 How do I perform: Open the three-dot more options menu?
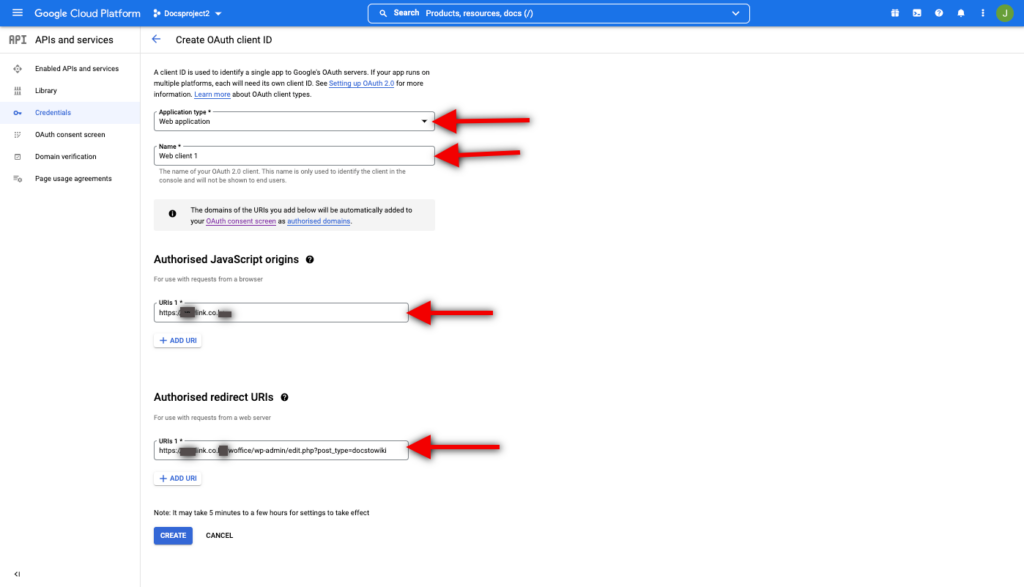[981, 13]
